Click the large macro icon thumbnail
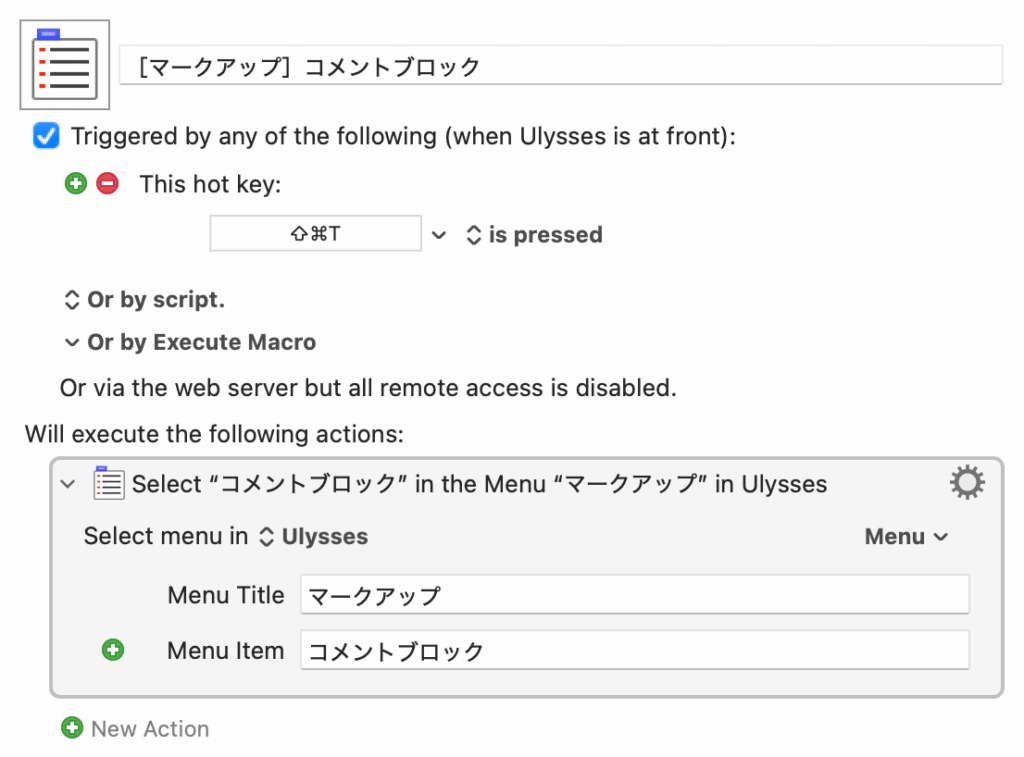The height and width of the screenshot is (757, 1024). coord(65,65)
